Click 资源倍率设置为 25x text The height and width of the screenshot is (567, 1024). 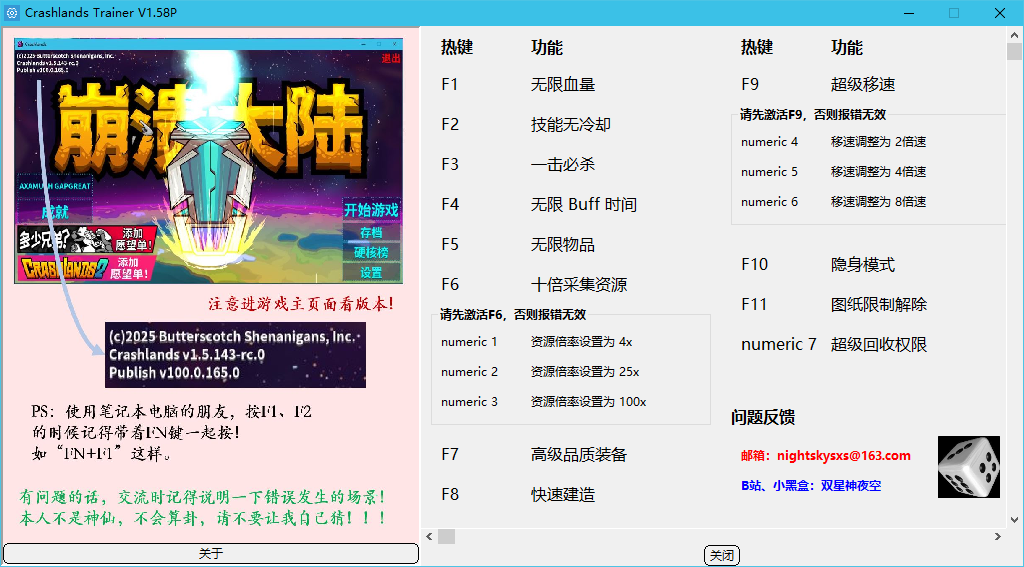[584, 372]
